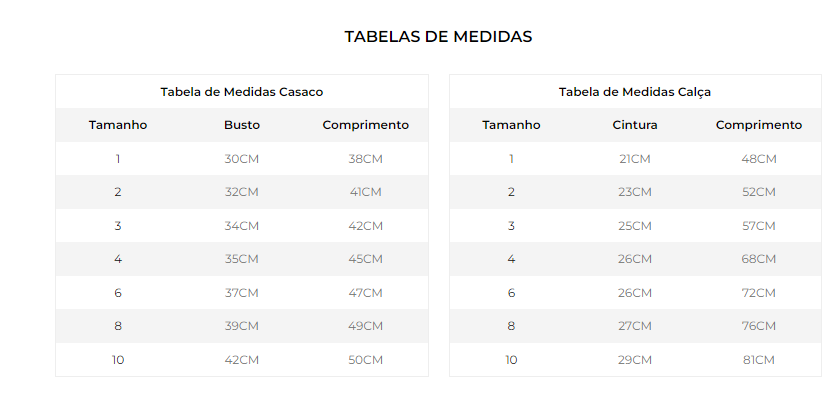833x413 pixels.
Task: Click the Cintura column header
Action: point(635,125)
